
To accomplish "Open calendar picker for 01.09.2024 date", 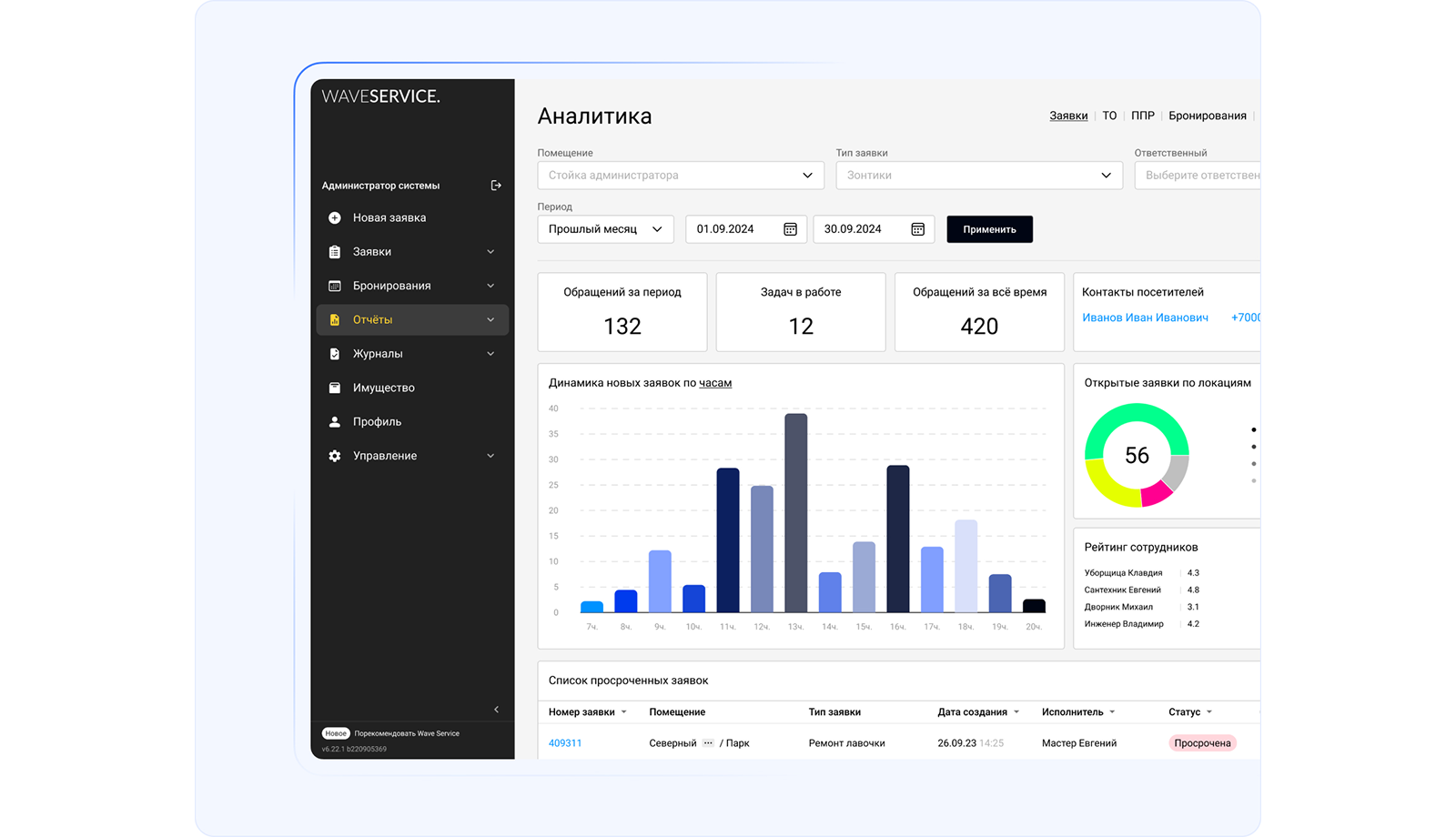I will (x=790, y=229).
